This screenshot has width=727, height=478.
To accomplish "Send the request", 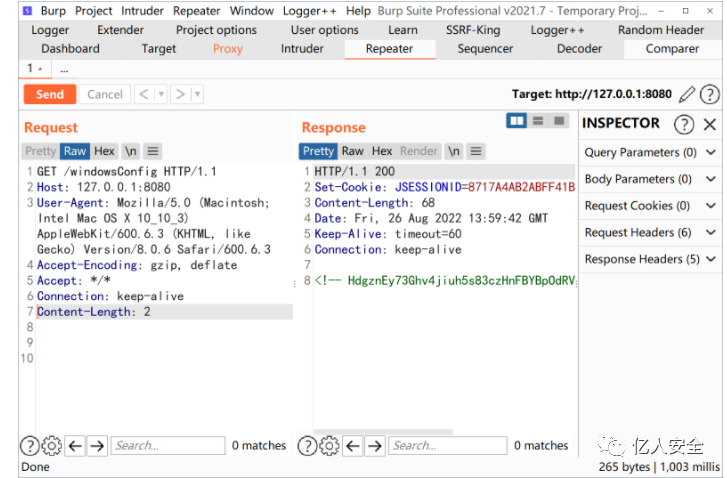I will tap(50, 94).
